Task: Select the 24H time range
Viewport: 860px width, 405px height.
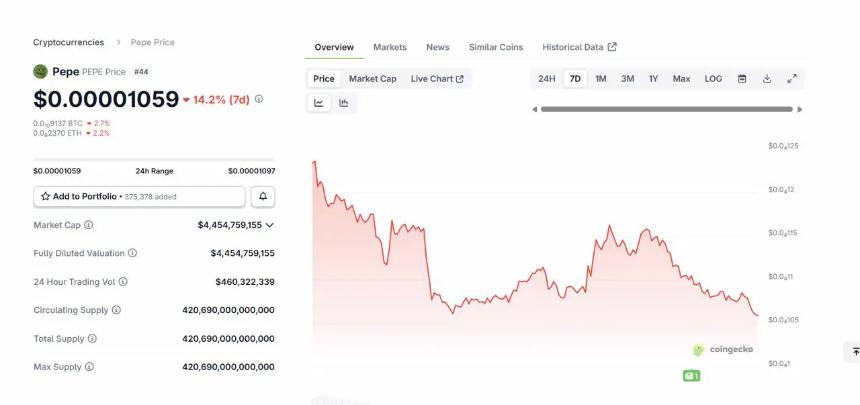Action: point(546,79)
